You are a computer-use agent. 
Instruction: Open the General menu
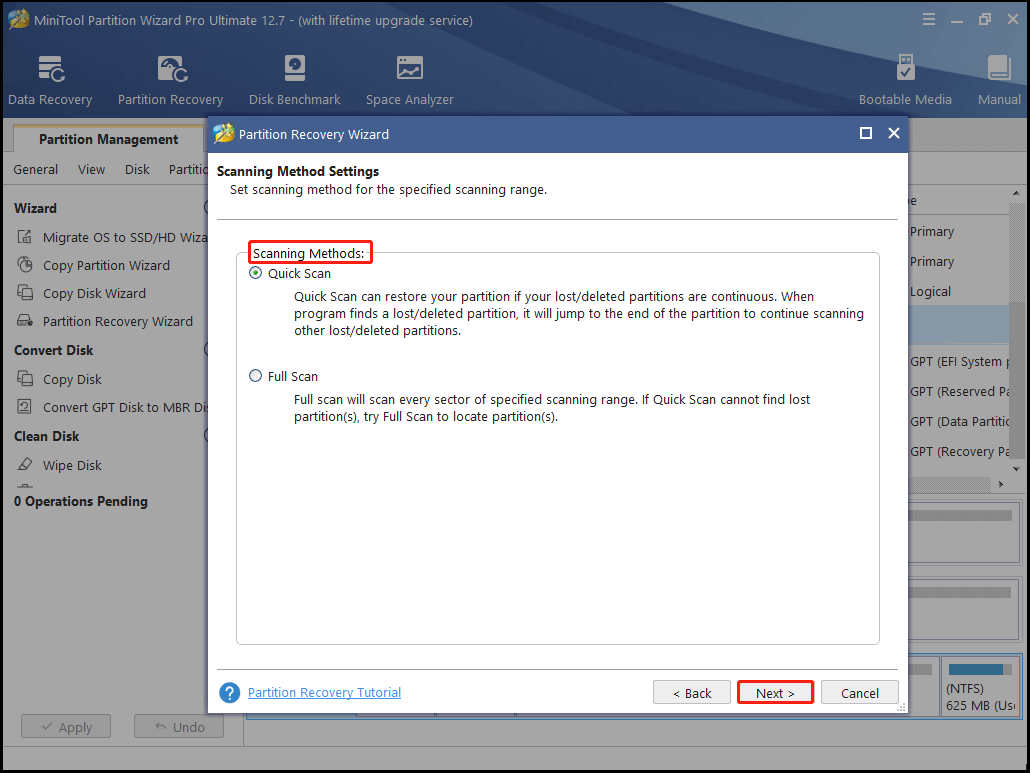[x=35, y=169]
